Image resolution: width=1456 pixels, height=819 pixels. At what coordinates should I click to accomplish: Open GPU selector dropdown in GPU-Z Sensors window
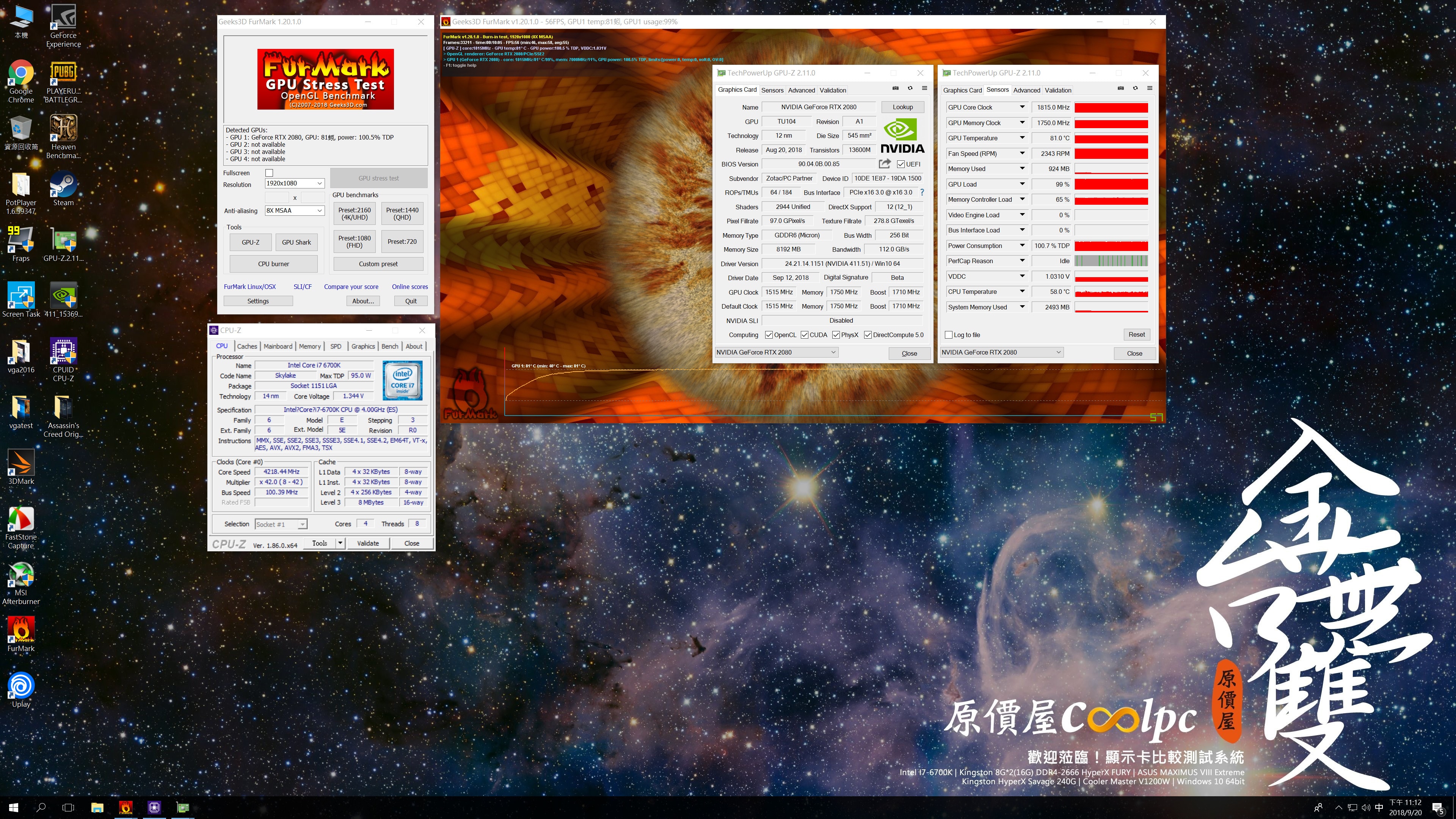[x=1001, y=352]
